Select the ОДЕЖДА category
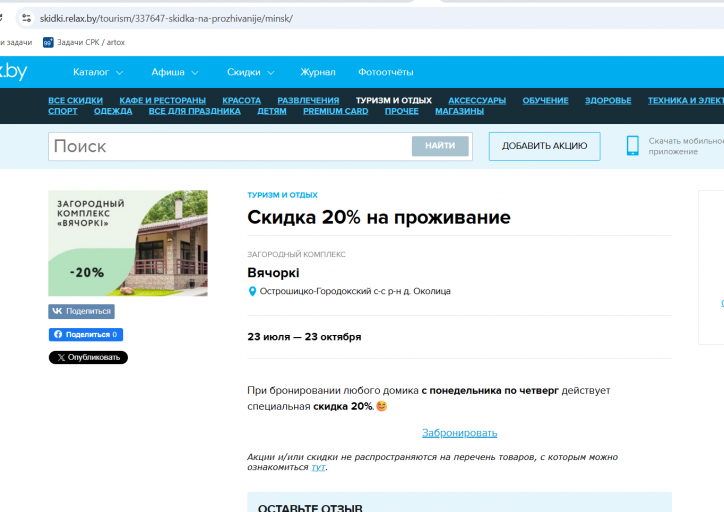Screen dimensions: 724x512 click(113, 111)
